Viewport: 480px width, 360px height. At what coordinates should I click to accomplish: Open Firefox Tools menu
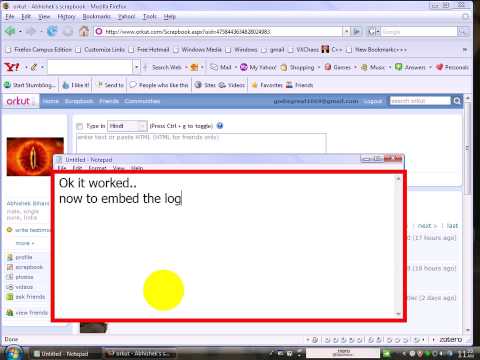pos(150,16)
